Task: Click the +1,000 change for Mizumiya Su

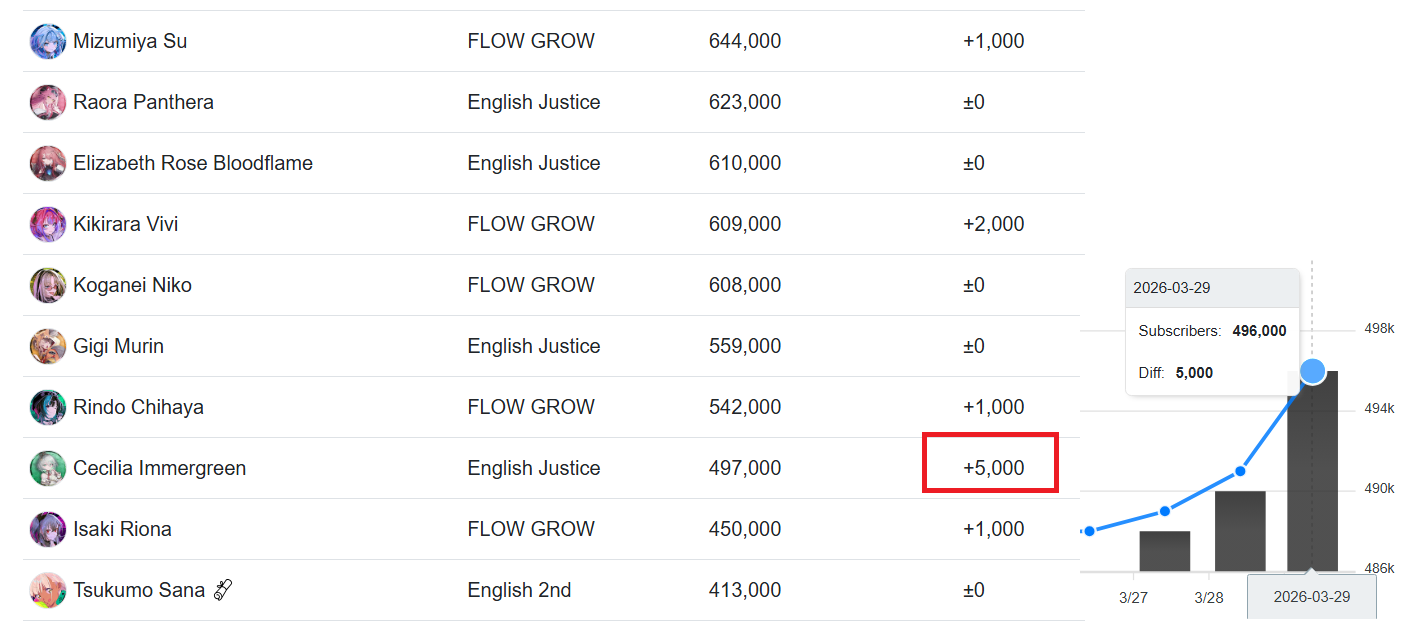Action: [993, 42]
